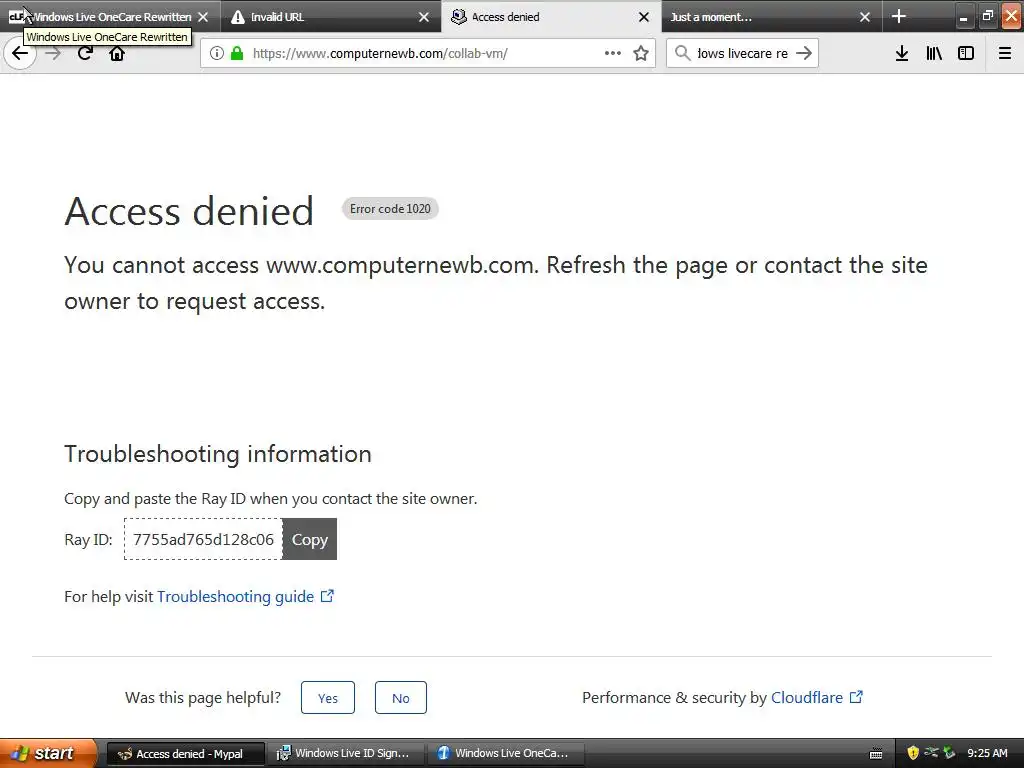The height and width of the screenshot is (768, 1024).
Task: Close the Invalid URL tab
Action: click(x=424, y=17)
